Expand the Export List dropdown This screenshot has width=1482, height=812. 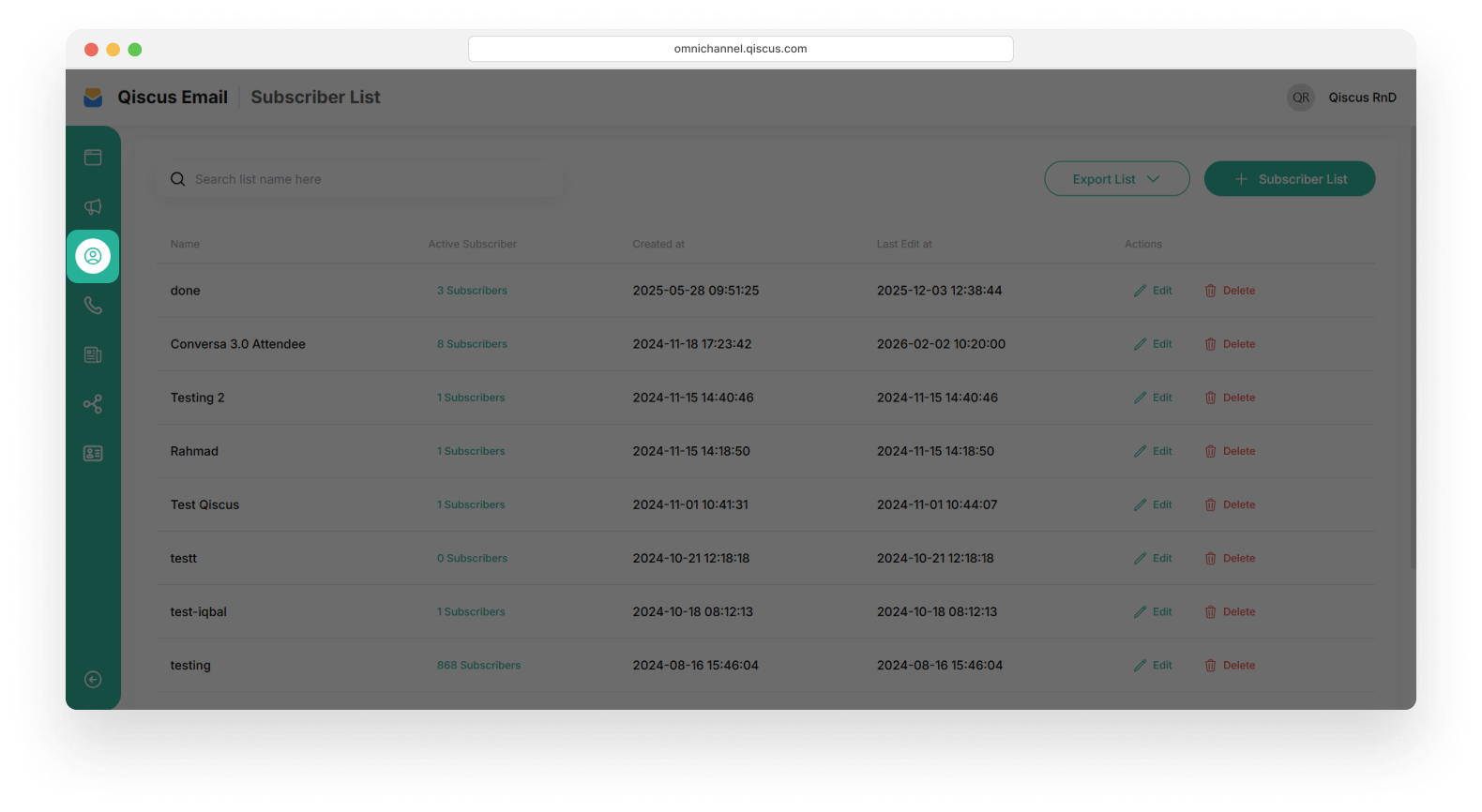click(x=1116, y=179)
